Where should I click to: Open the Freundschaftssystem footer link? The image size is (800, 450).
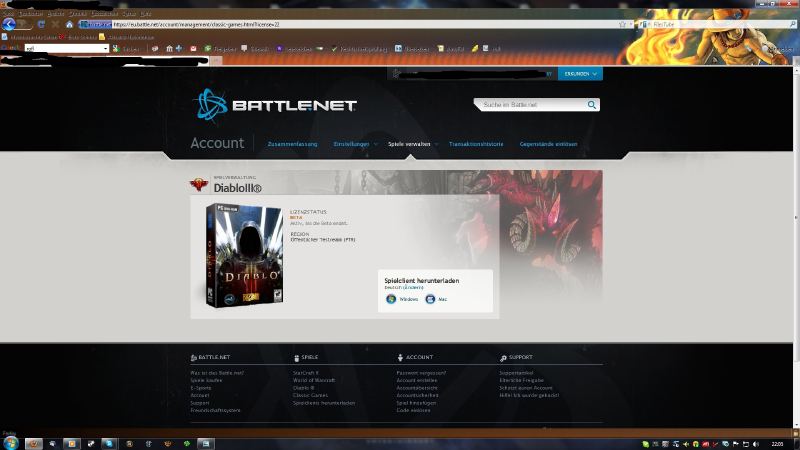(215, 410)
